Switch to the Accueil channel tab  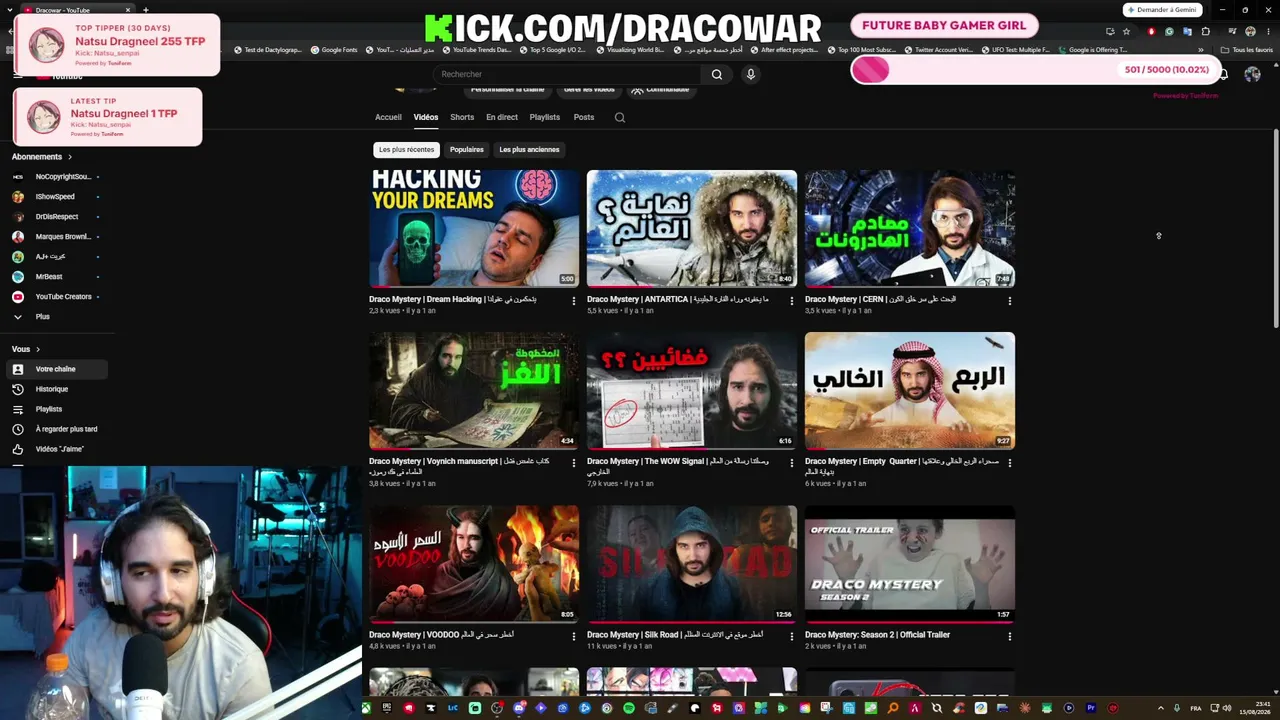[x=388, y=117]
